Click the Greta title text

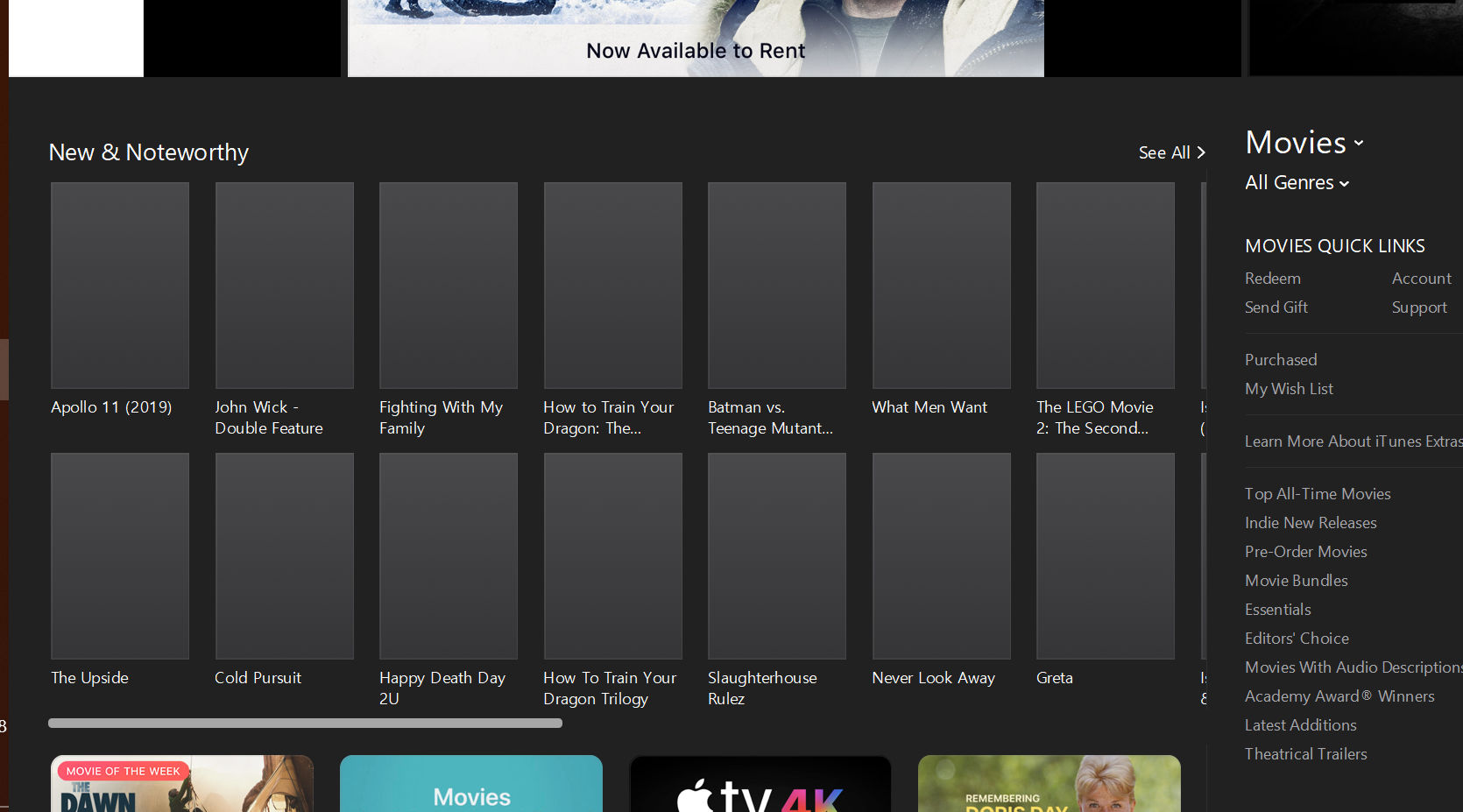pyautogui.click(x=1055, y=678)
